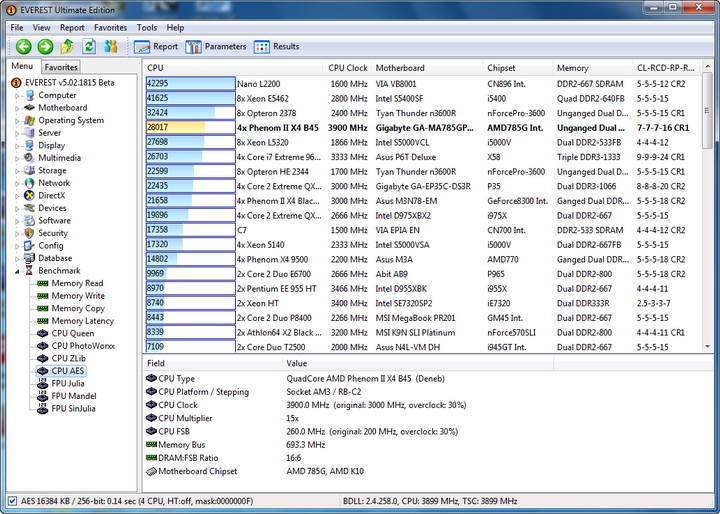This screenshot has height=514, width=720.
Task: Toggle the status bar checkbox beside AES result
Action: click(x=12, y=501)
